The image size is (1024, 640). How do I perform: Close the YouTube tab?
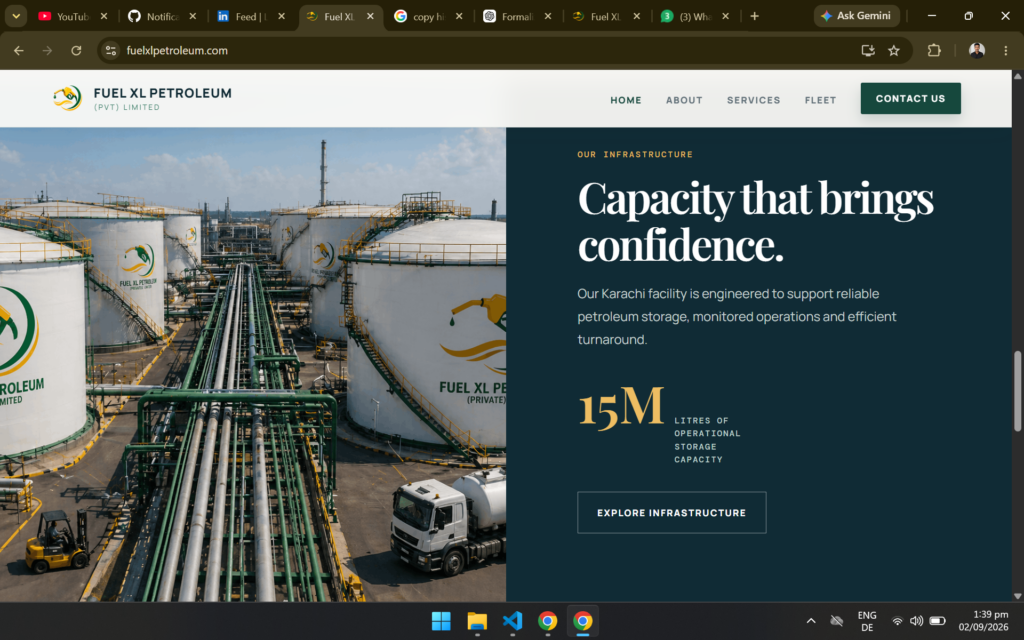click(104, 16)
